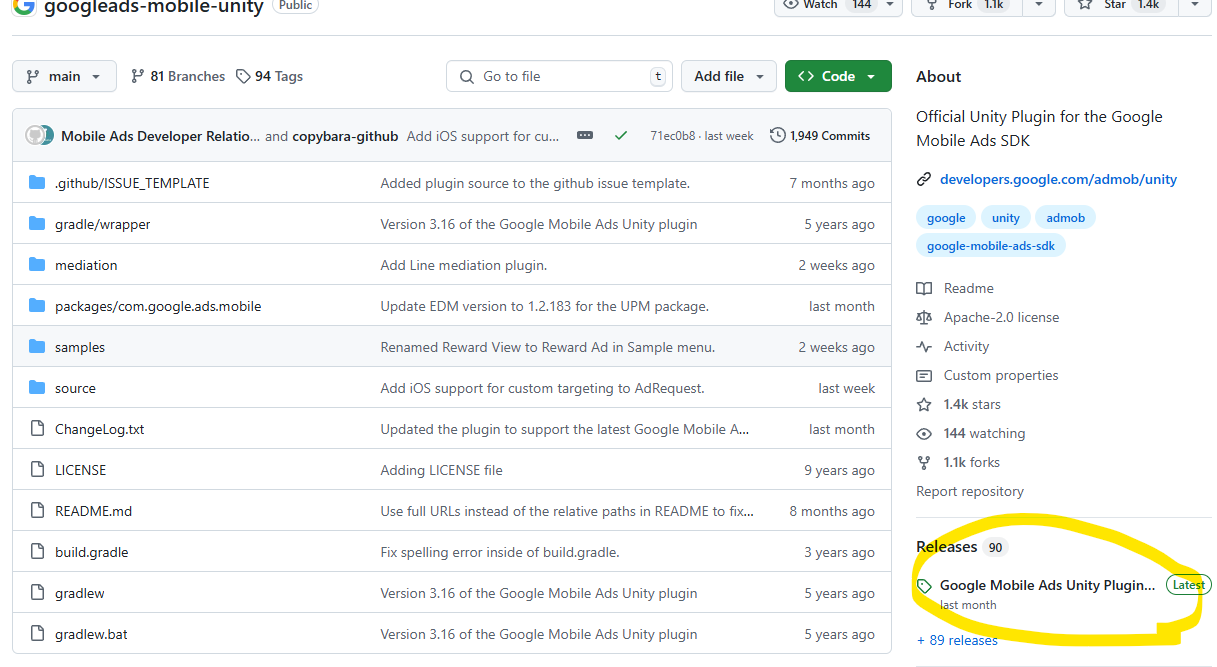The image size is (1217, 667).
Task: Open 'Fix spelling error inside of build.gradle.' commit
Action: pyautogui.click(x=499, y=552)
